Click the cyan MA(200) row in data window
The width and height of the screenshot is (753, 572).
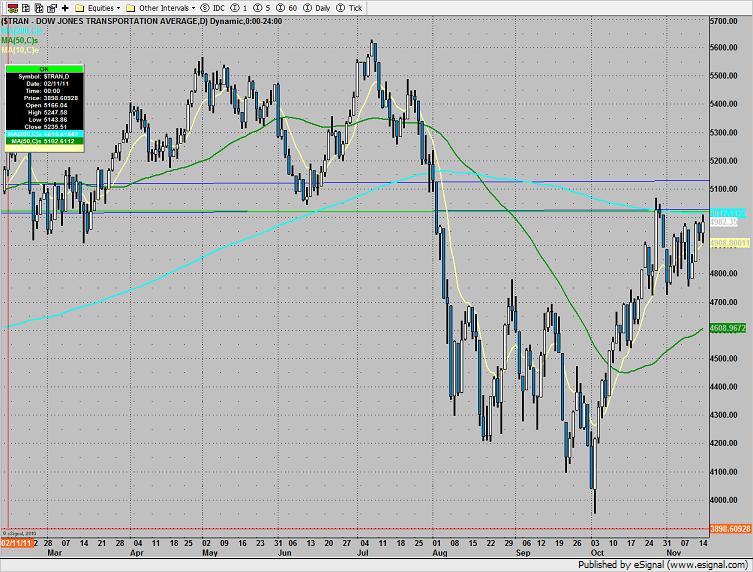[x=44, y=134]
